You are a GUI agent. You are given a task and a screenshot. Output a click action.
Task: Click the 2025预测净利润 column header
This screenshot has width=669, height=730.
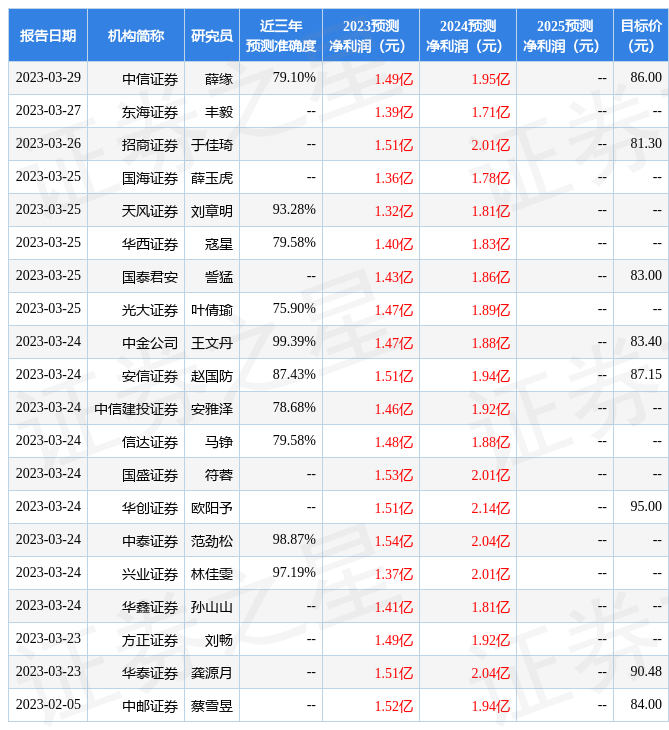point(564,35)
